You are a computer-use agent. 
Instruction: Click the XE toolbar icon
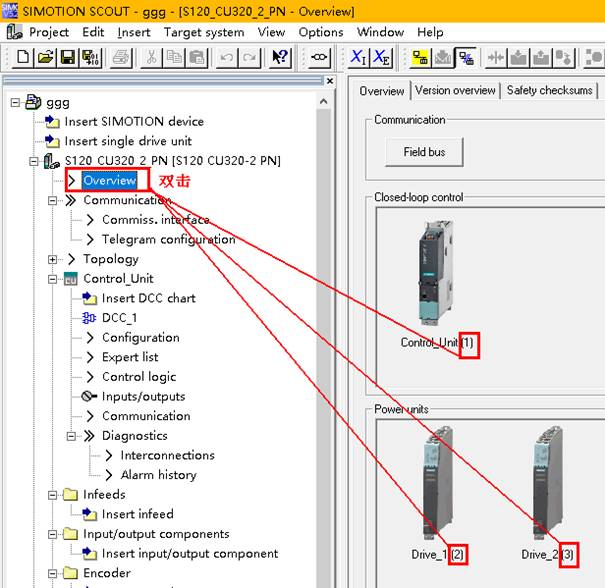pos(381,58)
